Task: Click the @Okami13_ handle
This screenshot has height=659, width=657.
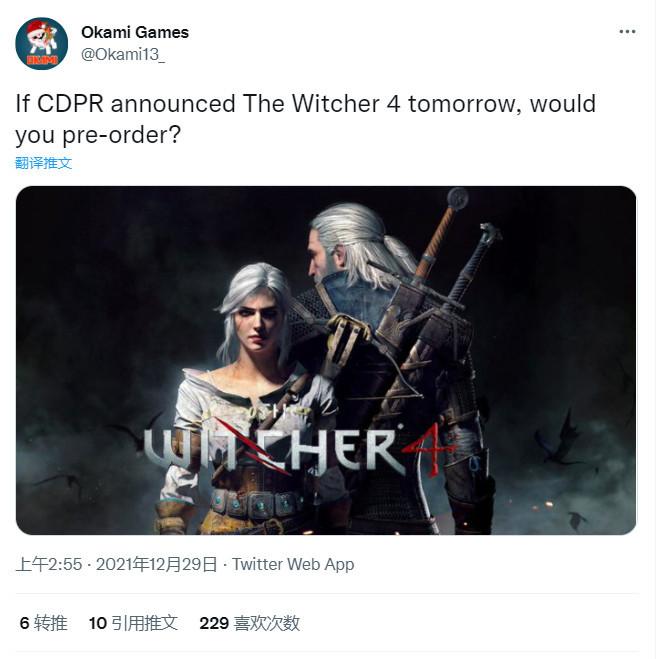Action: pos(123,54)
